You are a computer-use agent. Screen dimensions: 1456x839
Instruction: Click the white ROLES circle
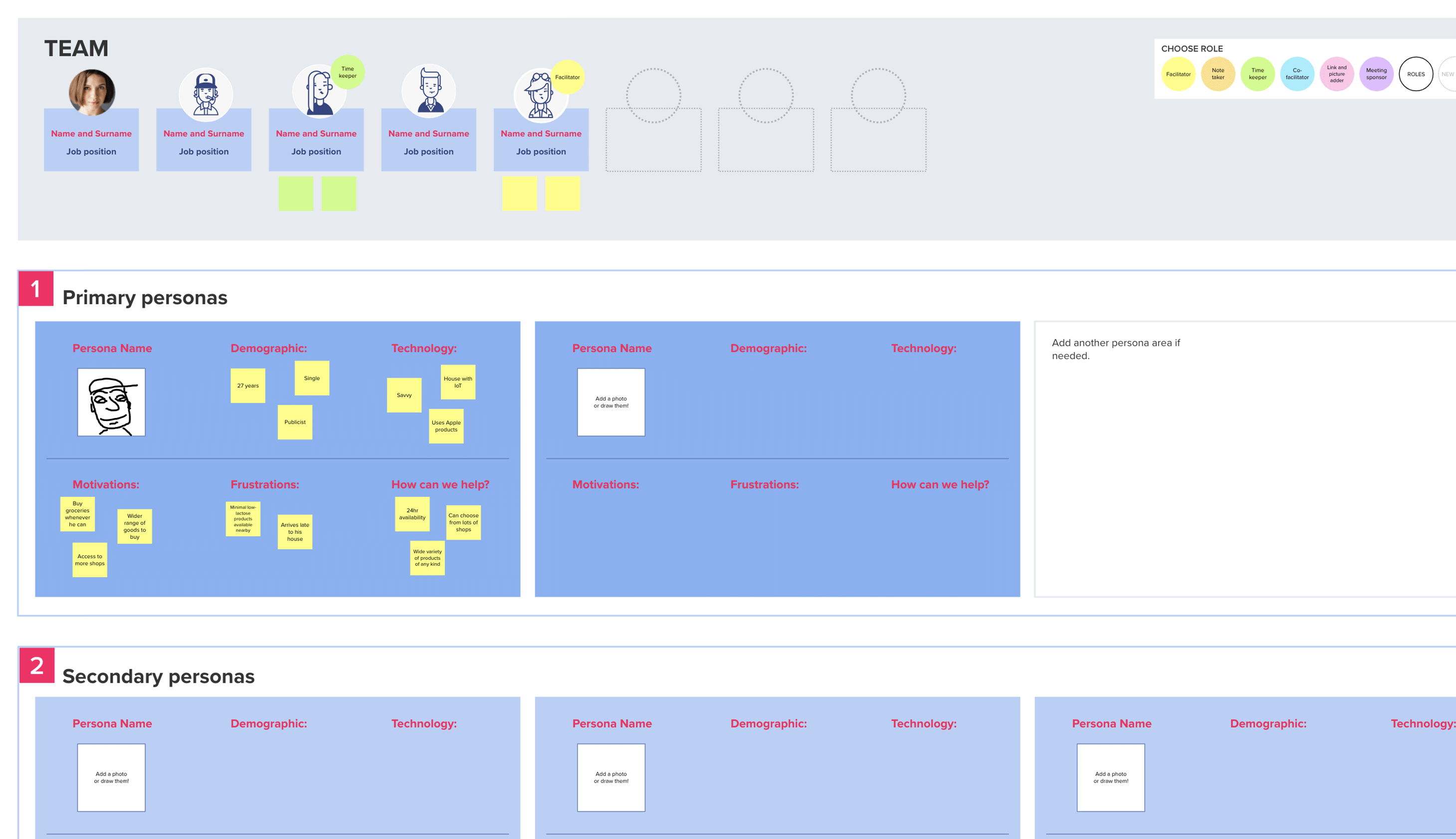tap(1416, 74)
